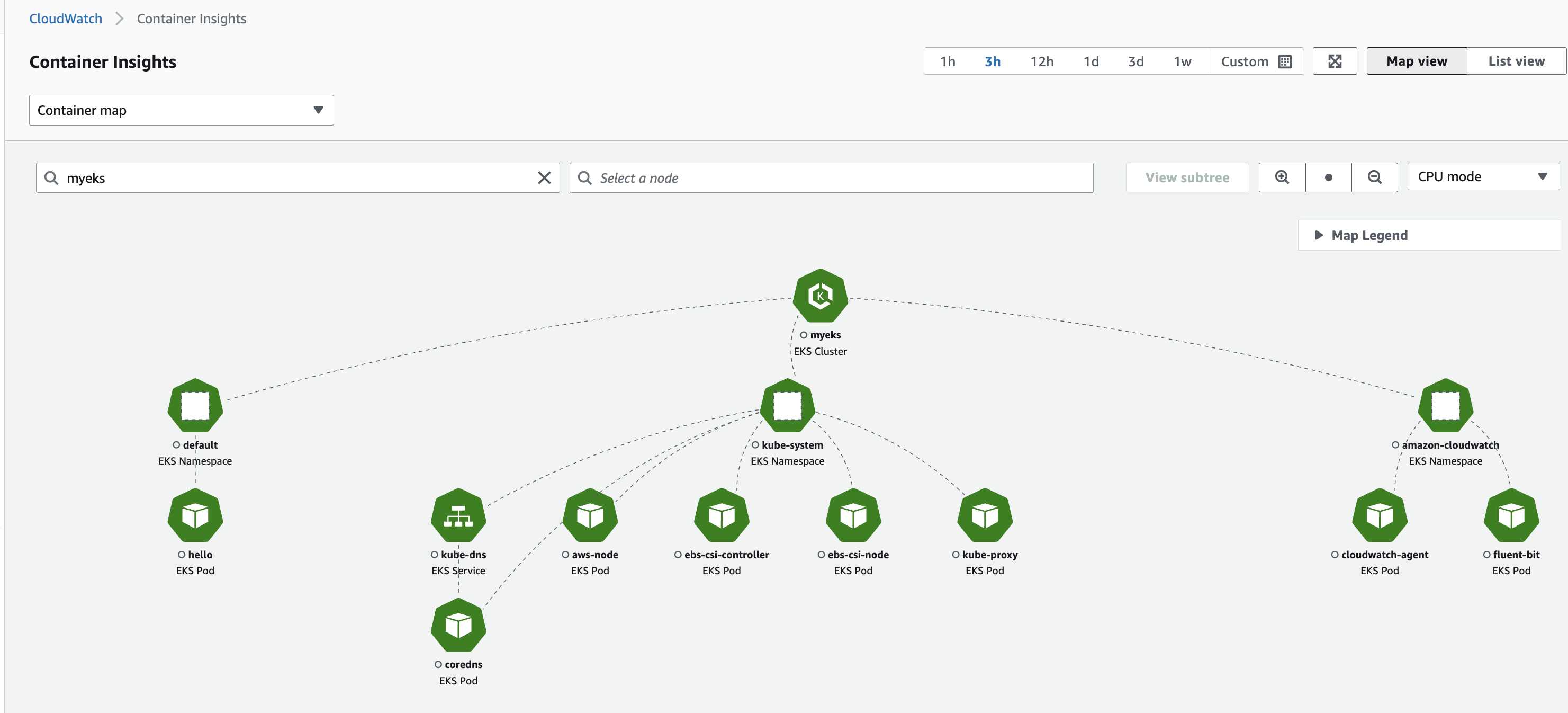Switch to Map view
This screenshot has width=1568, height=713.
point(1416,61)
